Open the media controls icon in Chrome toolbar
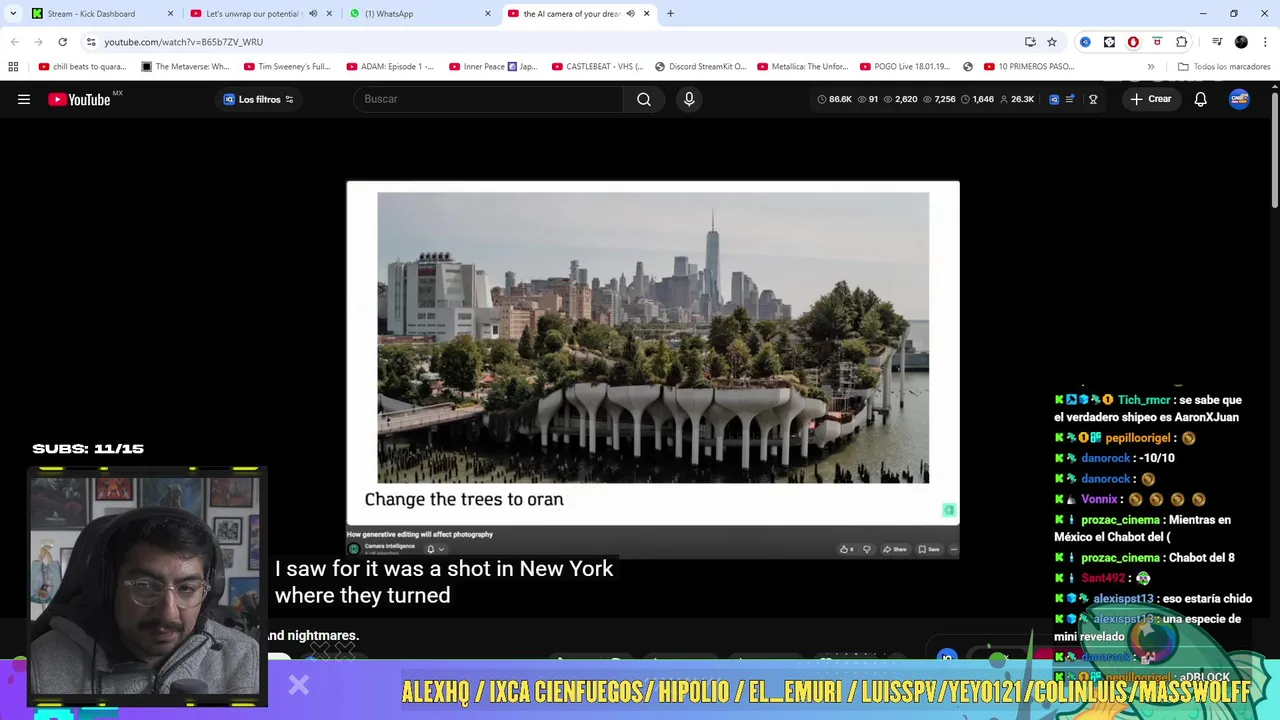 [x=1217, y=42]
